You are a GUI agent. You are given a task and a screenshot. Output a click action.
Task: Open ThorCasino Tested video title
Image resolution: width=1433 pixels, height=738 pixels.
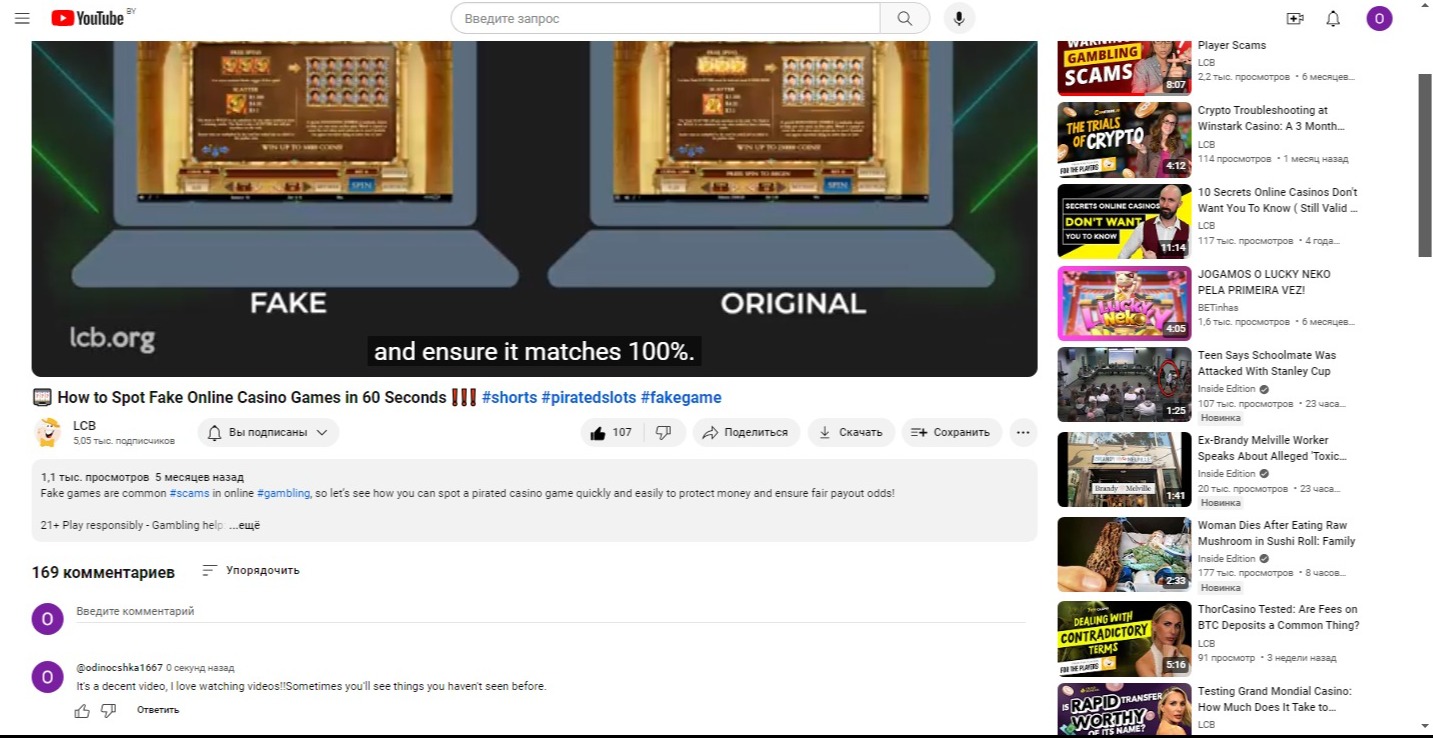pyautogui.click(x=1279, y=617)
